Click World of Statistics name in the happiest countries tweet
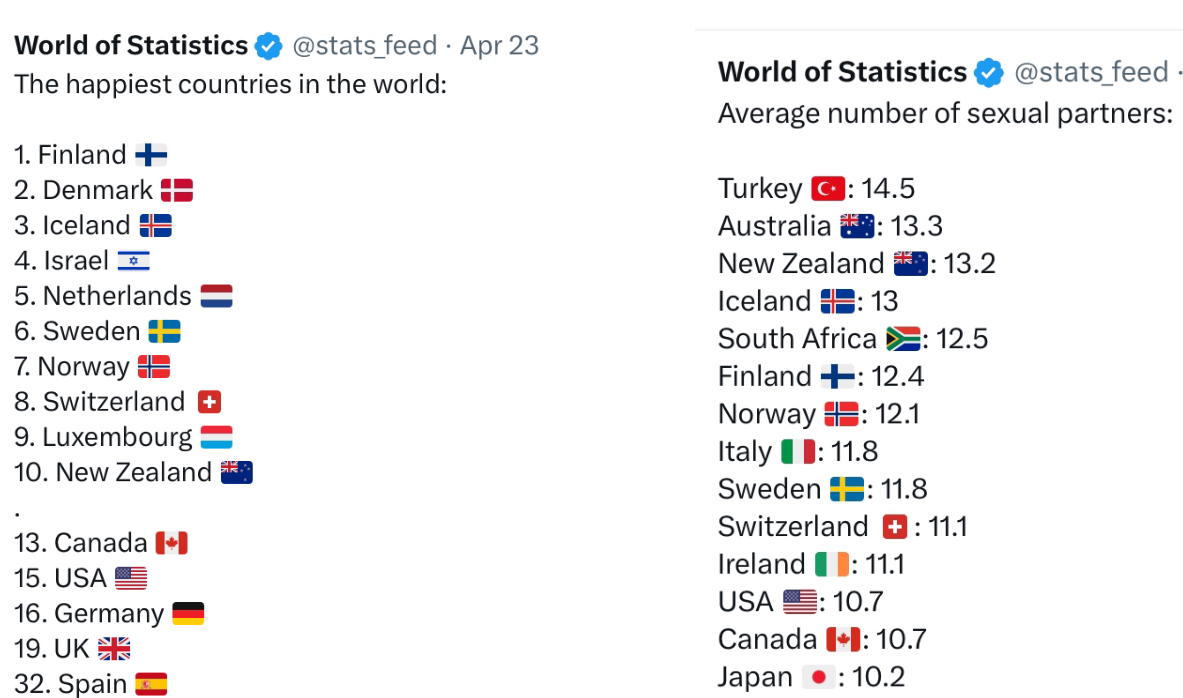 [131, 46]
